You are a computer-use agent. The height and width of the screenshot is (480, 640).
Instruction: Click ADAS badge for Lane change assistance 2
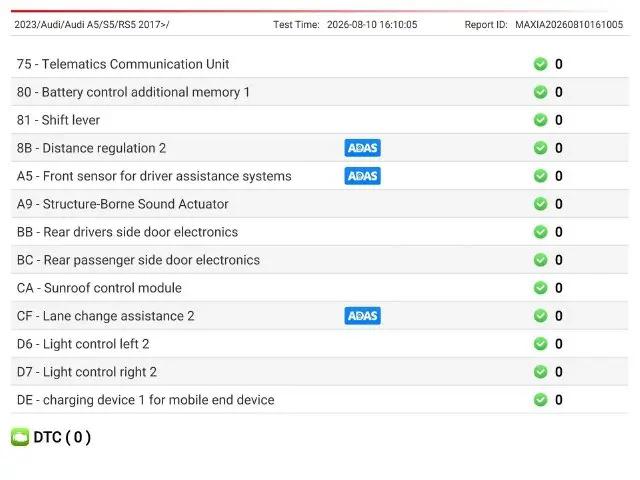(x=362, y=316)
